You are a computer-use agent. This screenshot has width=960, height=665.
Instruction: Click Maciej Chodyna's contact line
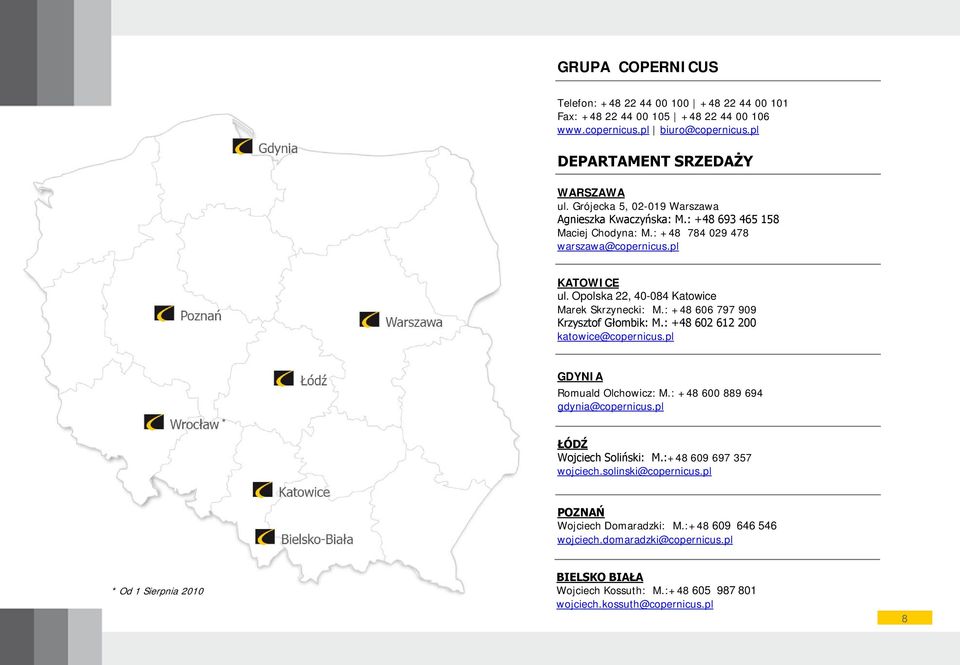tap(653, 233)
